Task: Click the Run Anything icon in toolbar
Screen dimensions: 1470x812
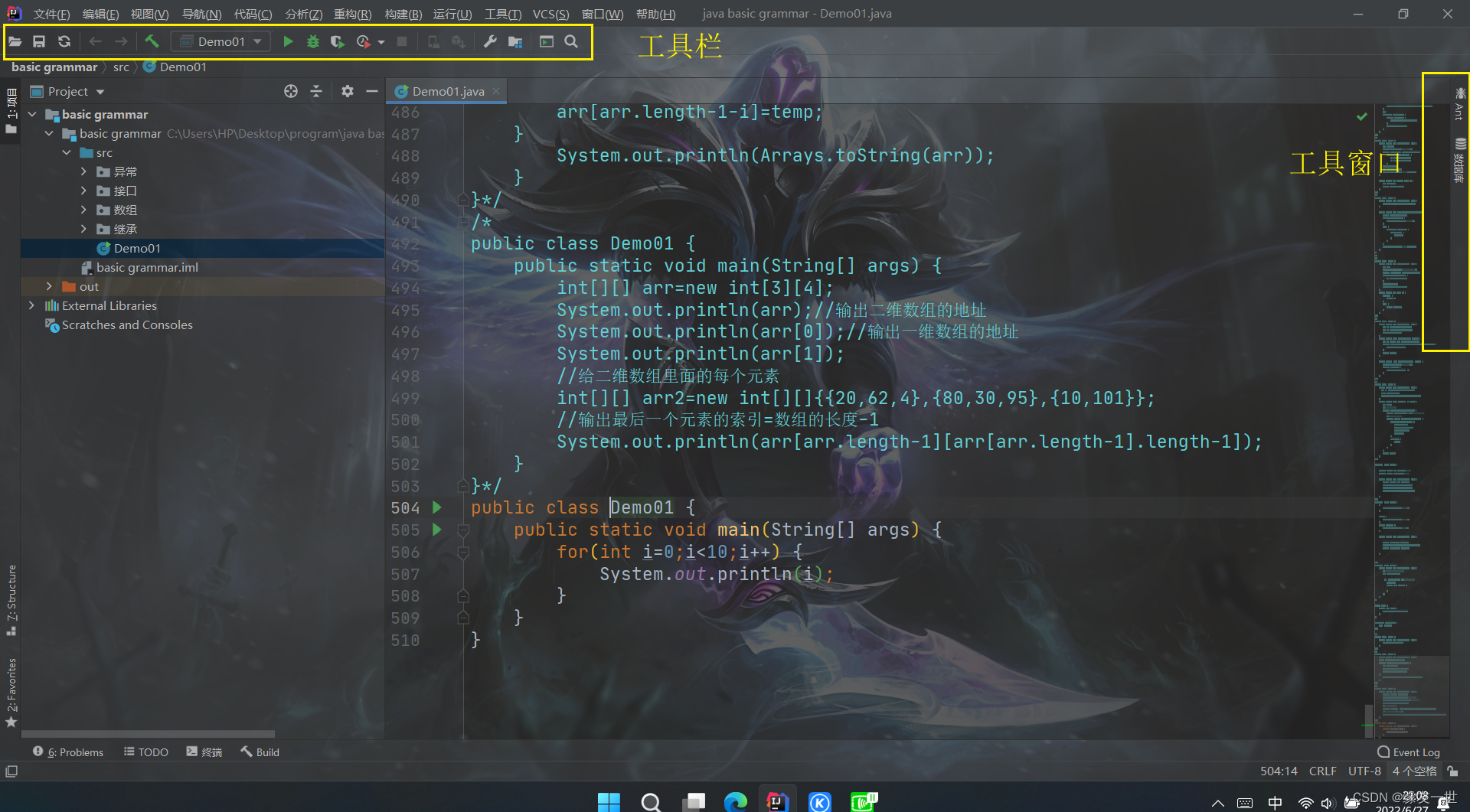Action: pyautogui.click(x=546, y=41)
